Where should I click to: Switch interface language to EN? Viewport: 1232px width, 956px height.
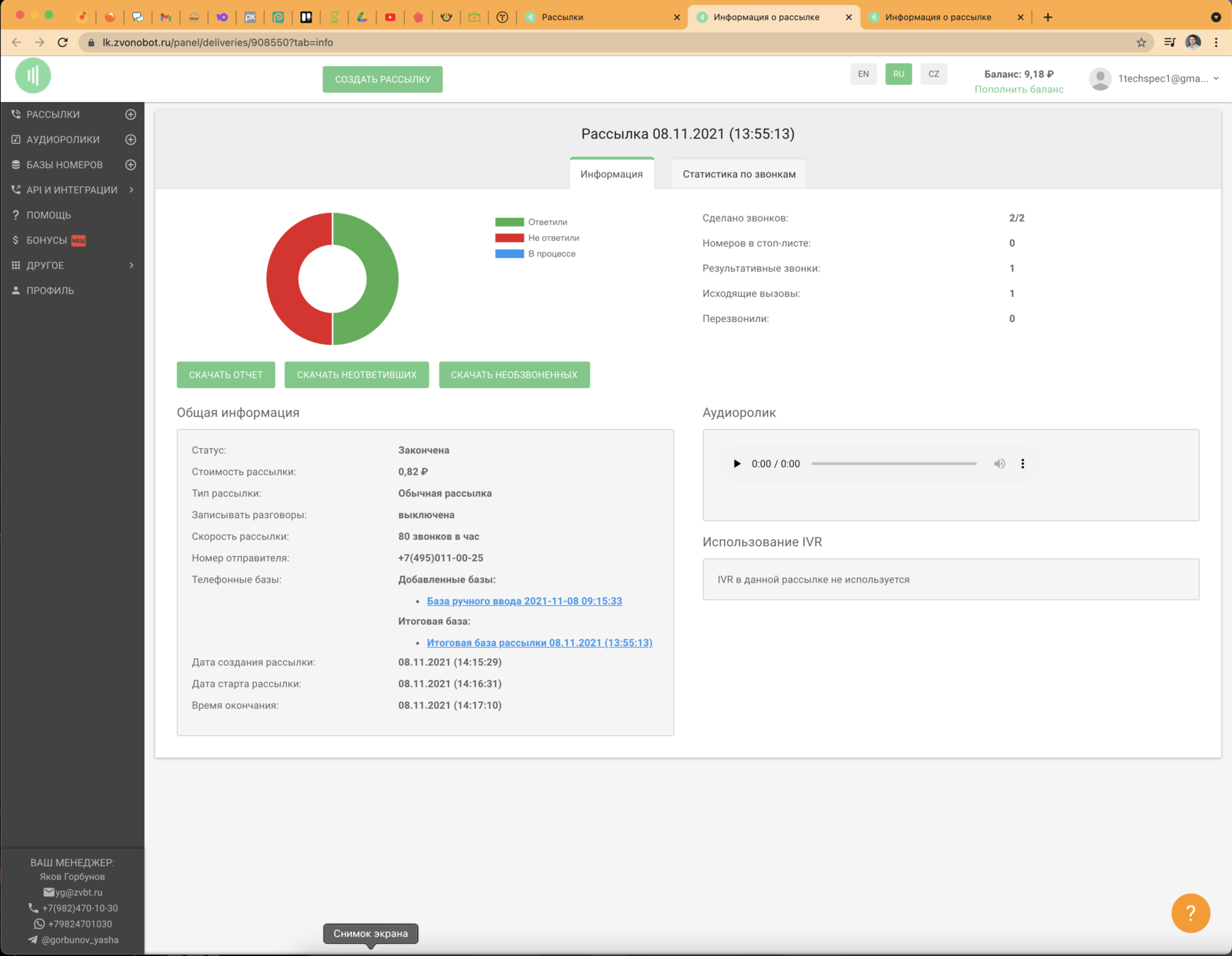[x=863, y=74]
